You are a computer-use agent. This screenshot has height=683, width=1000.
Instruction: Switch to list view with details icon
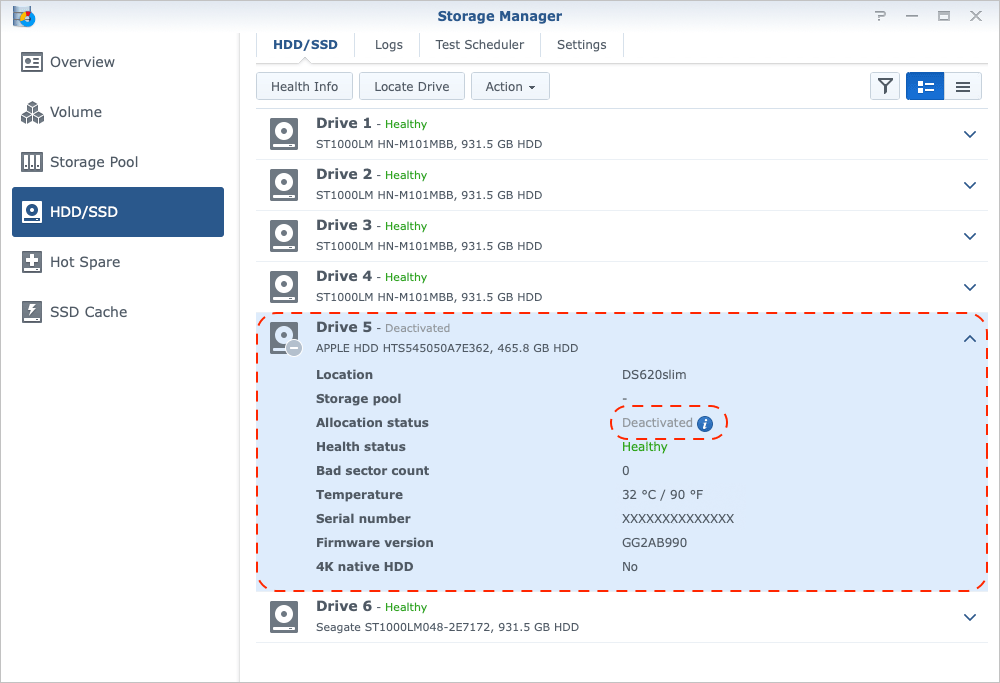pyautogui.click(x=925, y=87)
